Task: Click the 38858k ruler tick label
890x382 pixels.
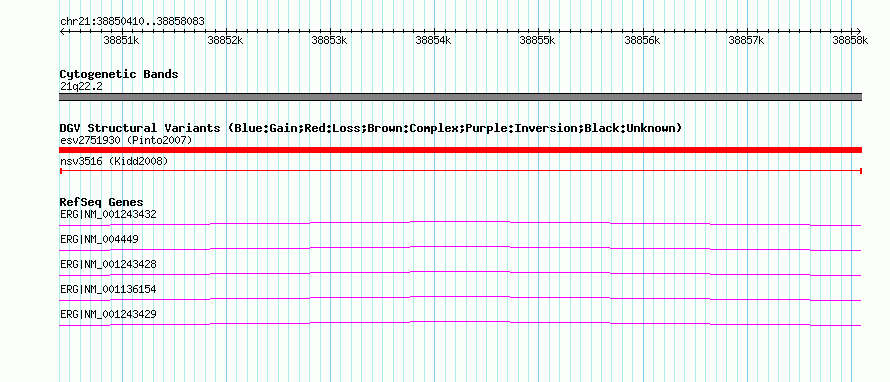Action: pyautogui.click(x=850, y=40)
